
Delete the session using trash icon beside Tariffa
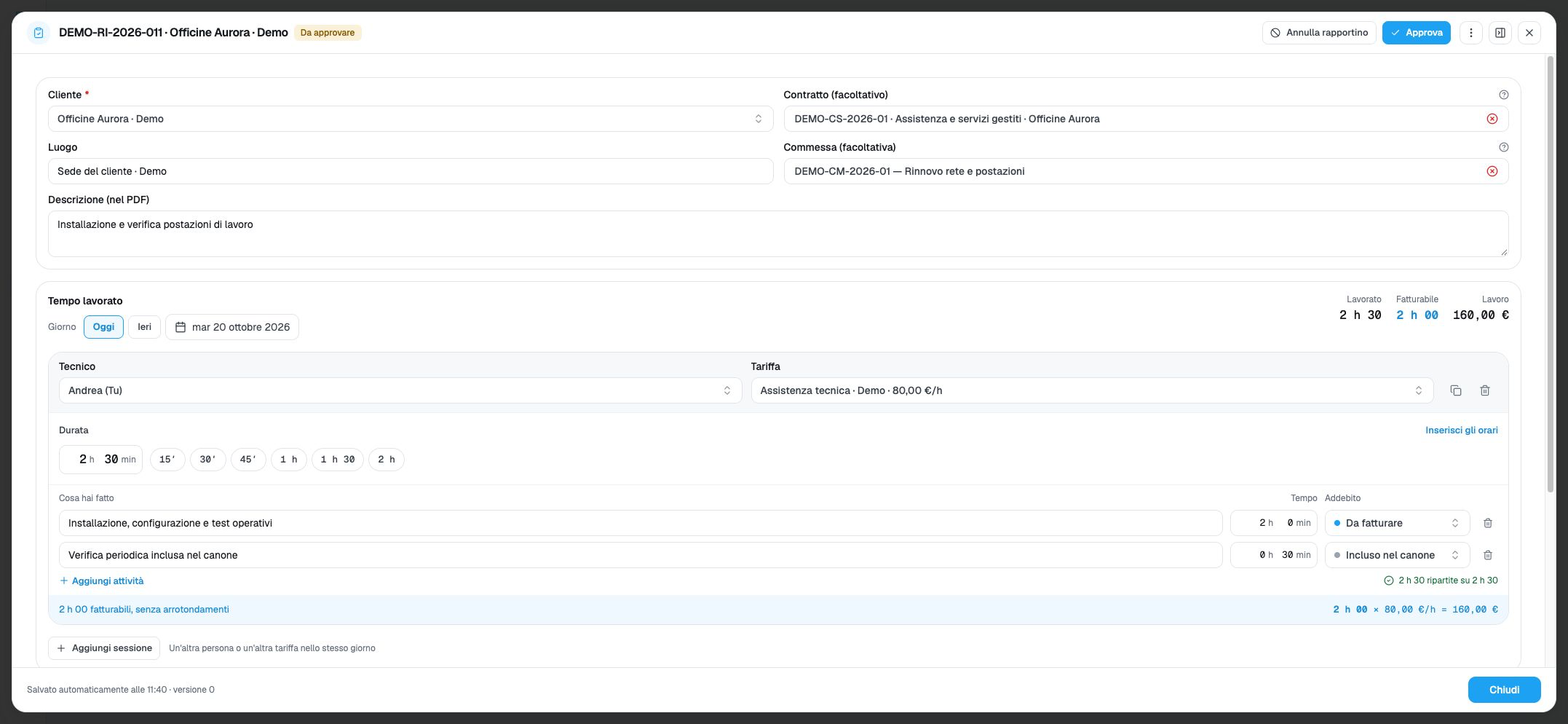(x=1484, y=390)
